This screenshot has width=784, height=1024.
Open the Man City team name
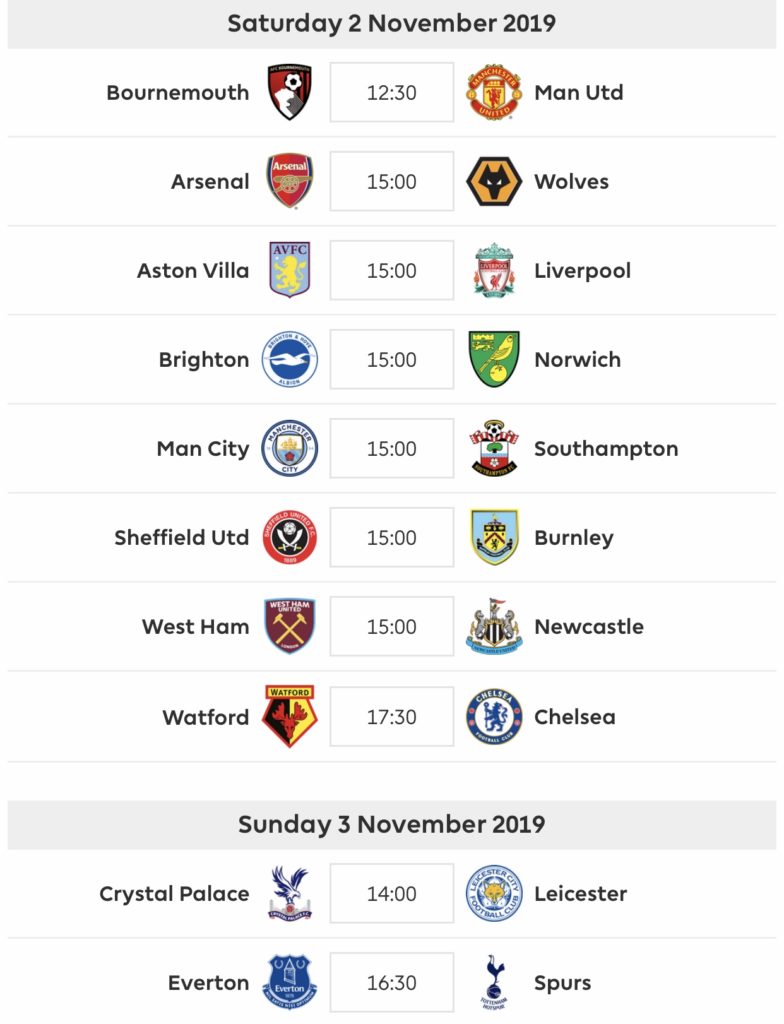tap(203, 449)
